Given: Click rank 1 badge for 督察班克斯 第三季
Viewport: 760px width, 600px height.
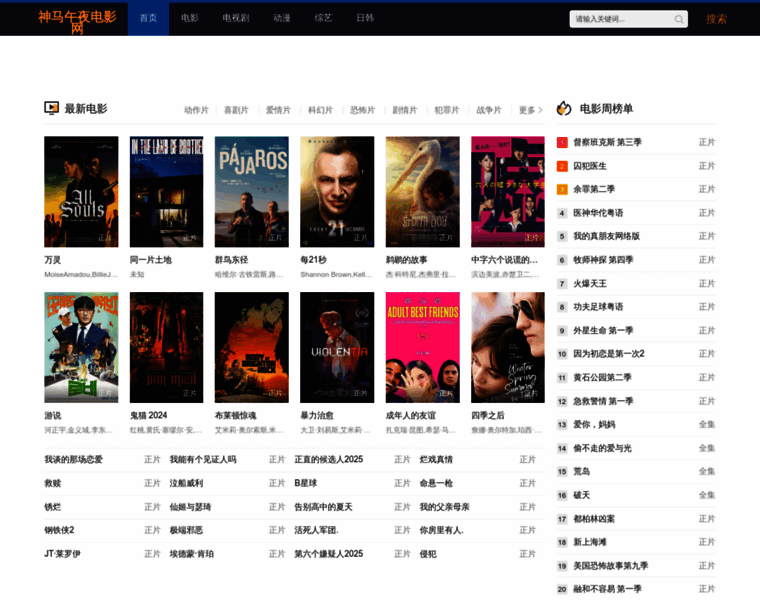Looking at the screenshot, I should click(x=562, y=142).
